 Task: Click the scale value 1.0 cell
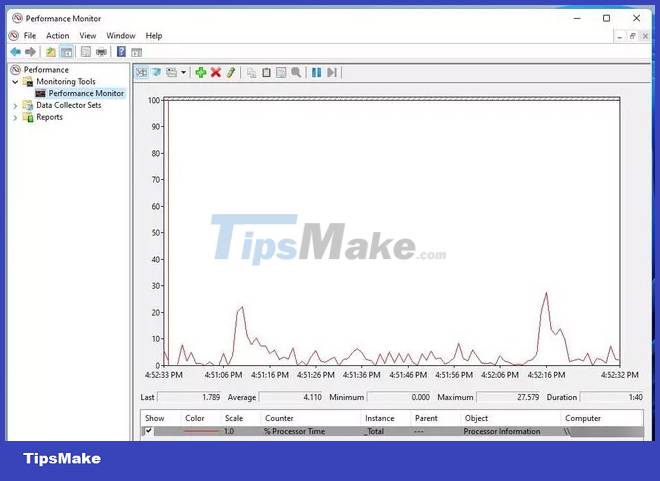click(229, 431)
